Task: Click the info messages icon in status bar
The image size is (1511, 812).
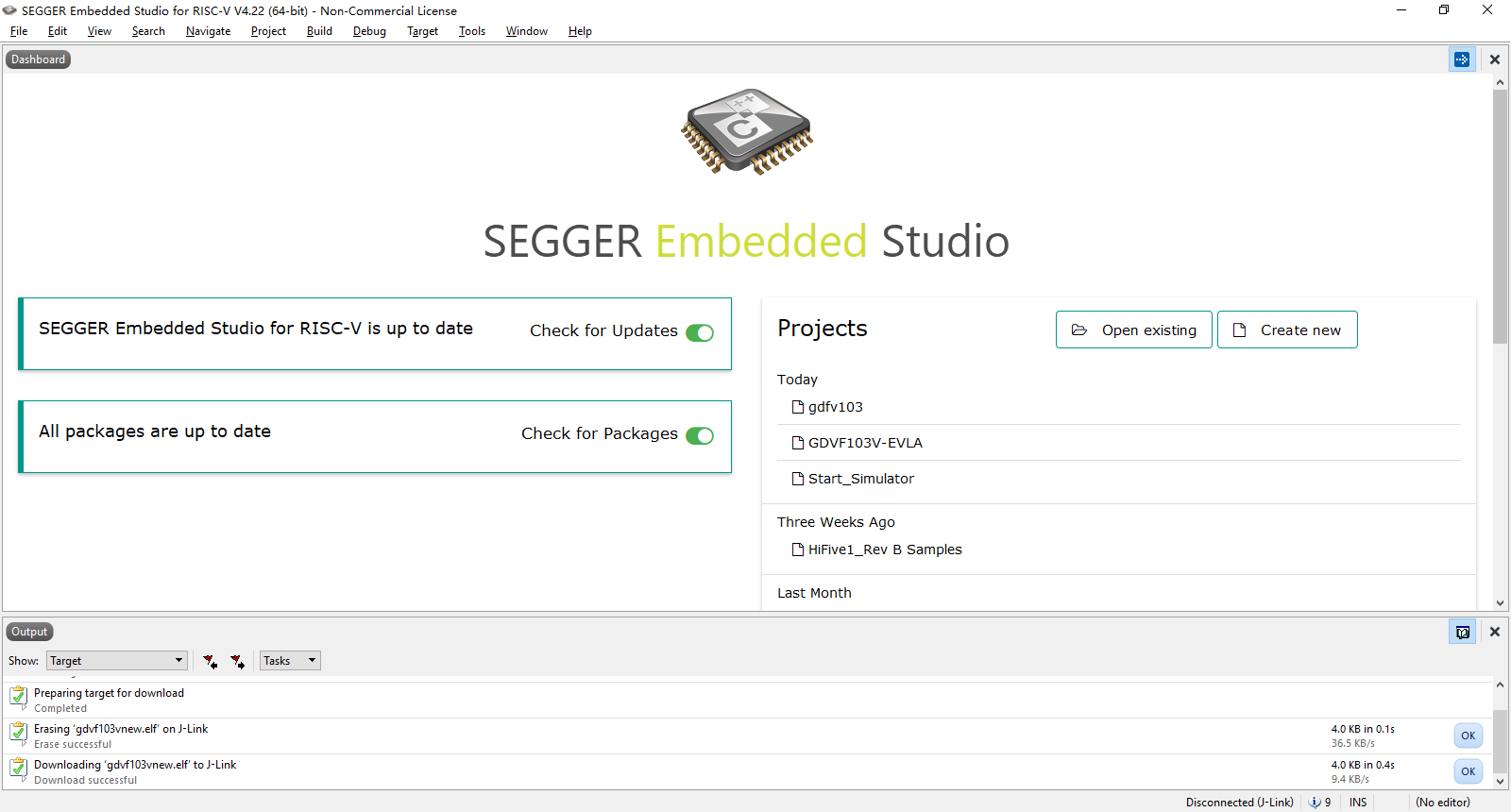Action: click(x=1315, y=803)
